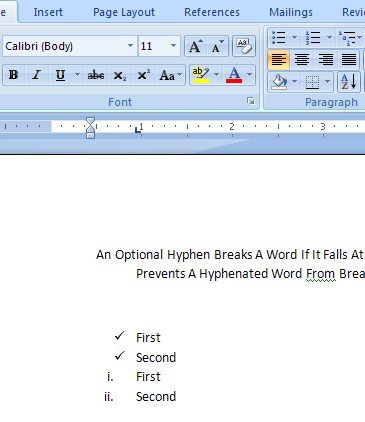Click the left indent box on ruler
Screen dimensions: 365x422
[90, 135]
